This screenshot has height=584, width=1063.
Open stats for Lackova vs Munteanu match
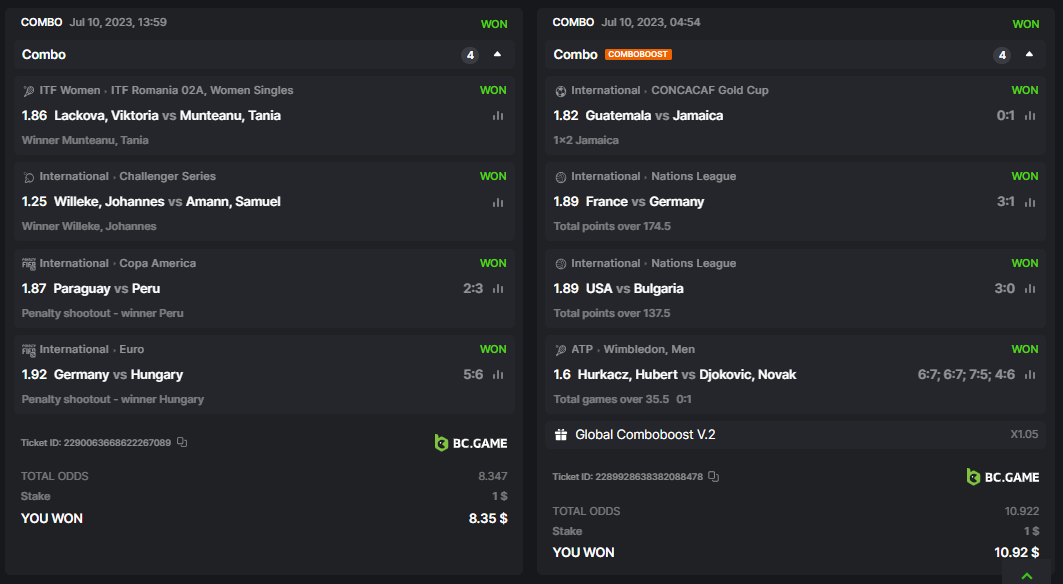pyautogui.click(x=497, y=116)
